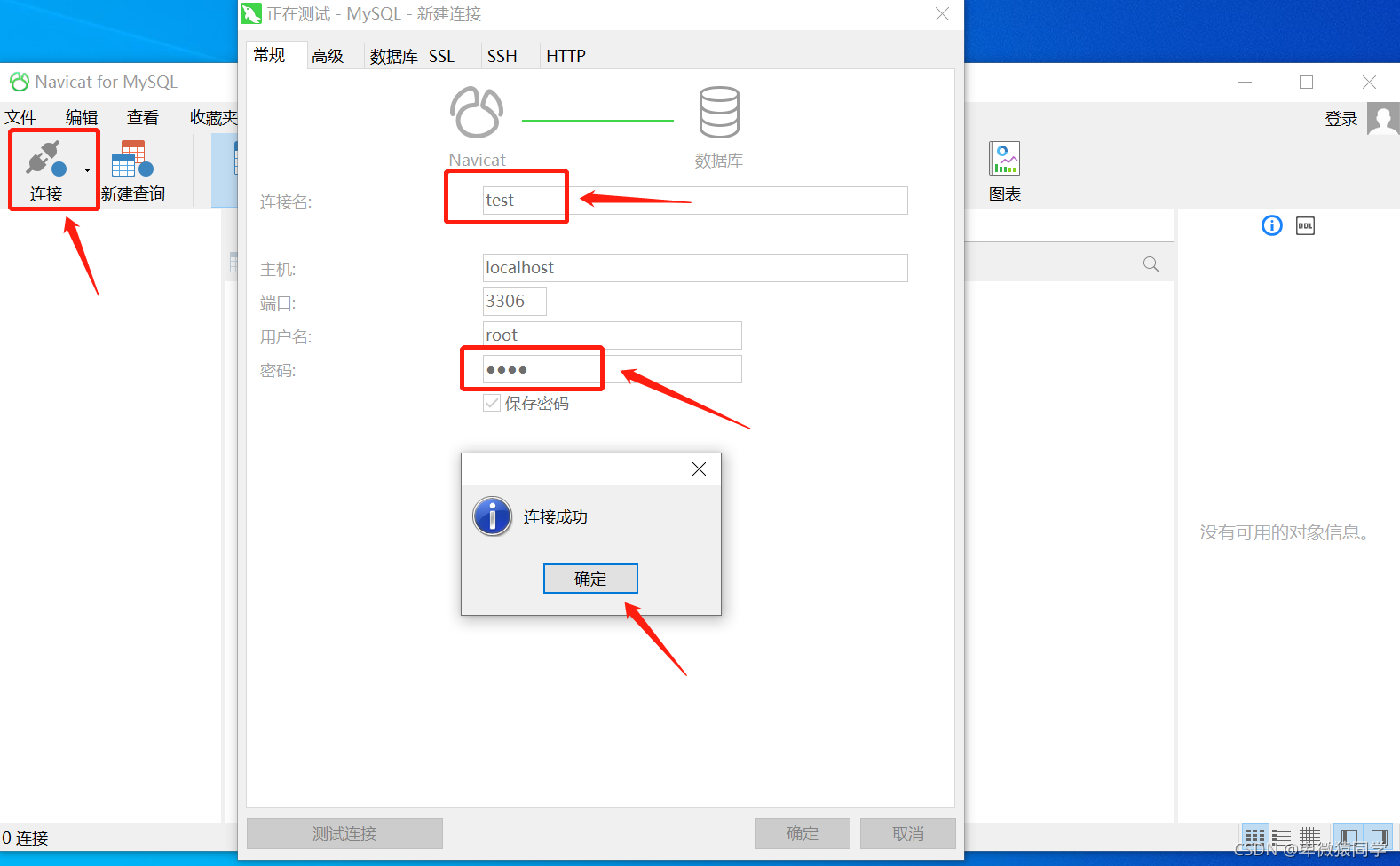Click the 测试连接 button
Screen dimensions: 1400x866
tap(344, 834)
